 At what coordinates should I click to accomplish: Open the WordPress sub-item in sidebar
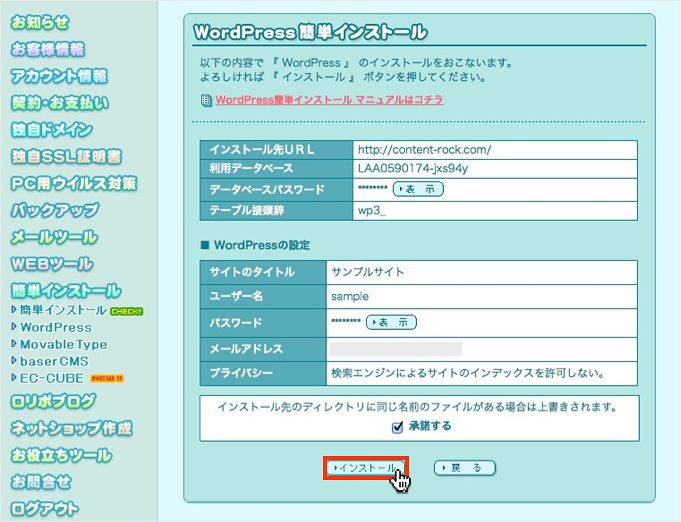[56, 327]
